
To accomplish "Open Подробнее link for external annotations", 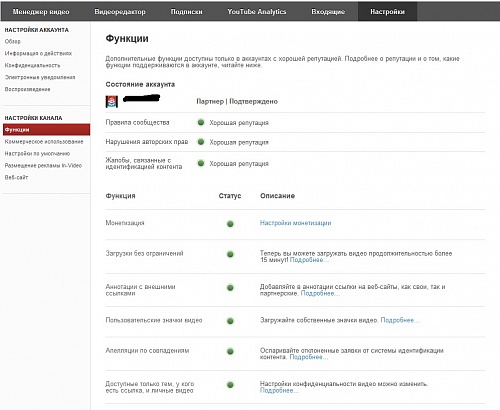I will click(320, 294).
